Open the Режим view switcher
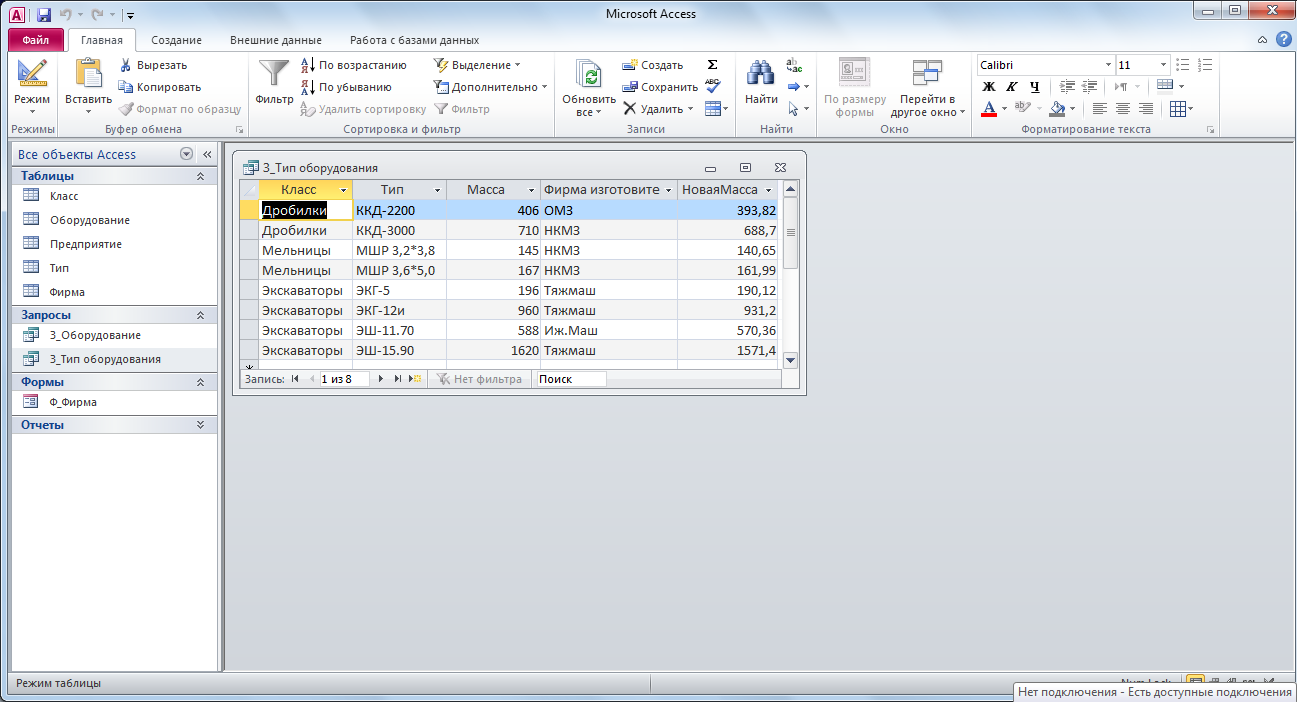Image resolution: width=1297 pixels, height=702 pixels. [x=32, y=86]
